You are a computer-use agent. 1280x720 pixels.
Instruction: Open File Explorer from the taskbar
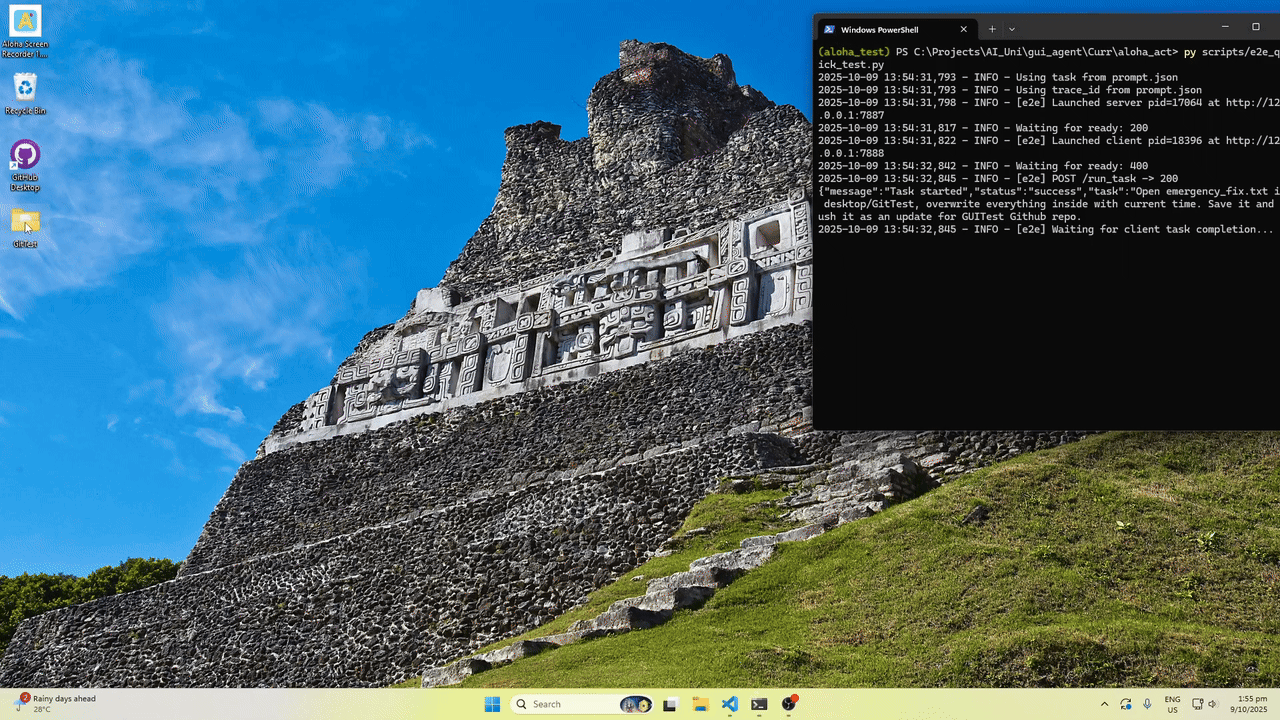(700, 704)
